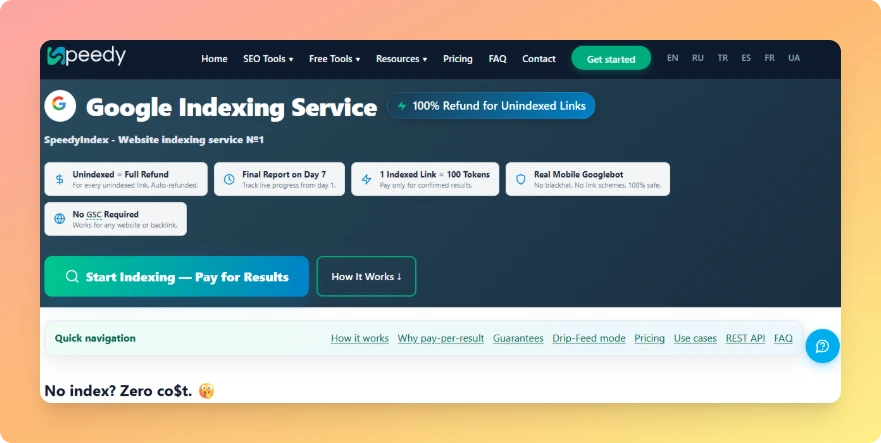
Task: Click the Unindexed = Full Refund text
Action: point(120,174)
